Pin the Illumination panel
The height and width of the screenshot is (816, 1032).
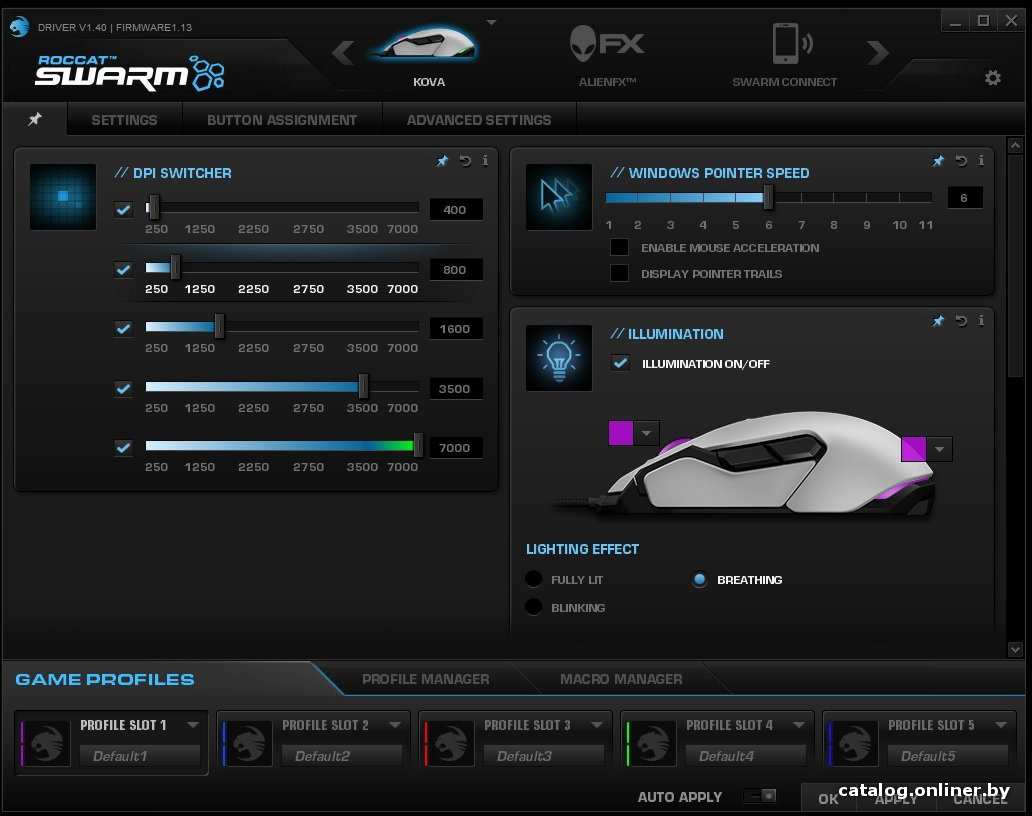[x=938, y=321]
